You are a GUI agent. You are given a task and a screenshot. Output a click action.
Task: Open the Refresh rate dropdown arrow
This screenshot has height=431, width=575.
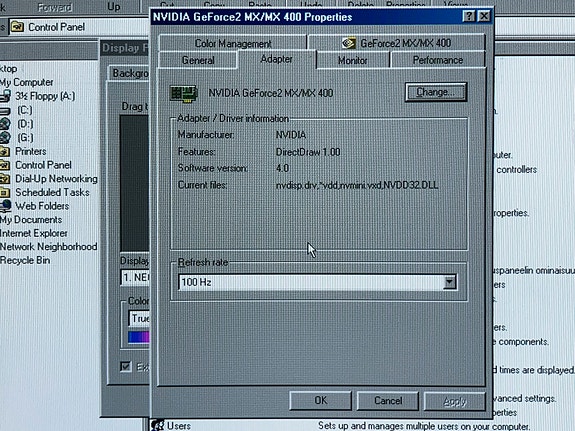point(449,282)
